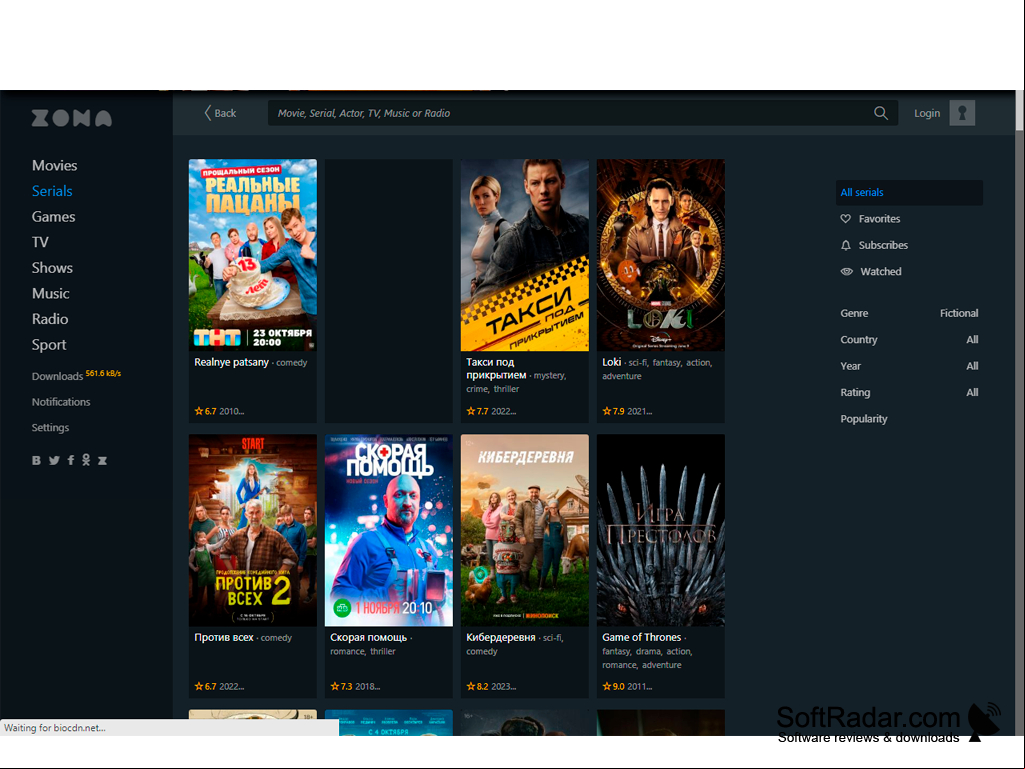The image size is (1025, 769).
Task: Go back using the Back button
Action: click(220, 113)
